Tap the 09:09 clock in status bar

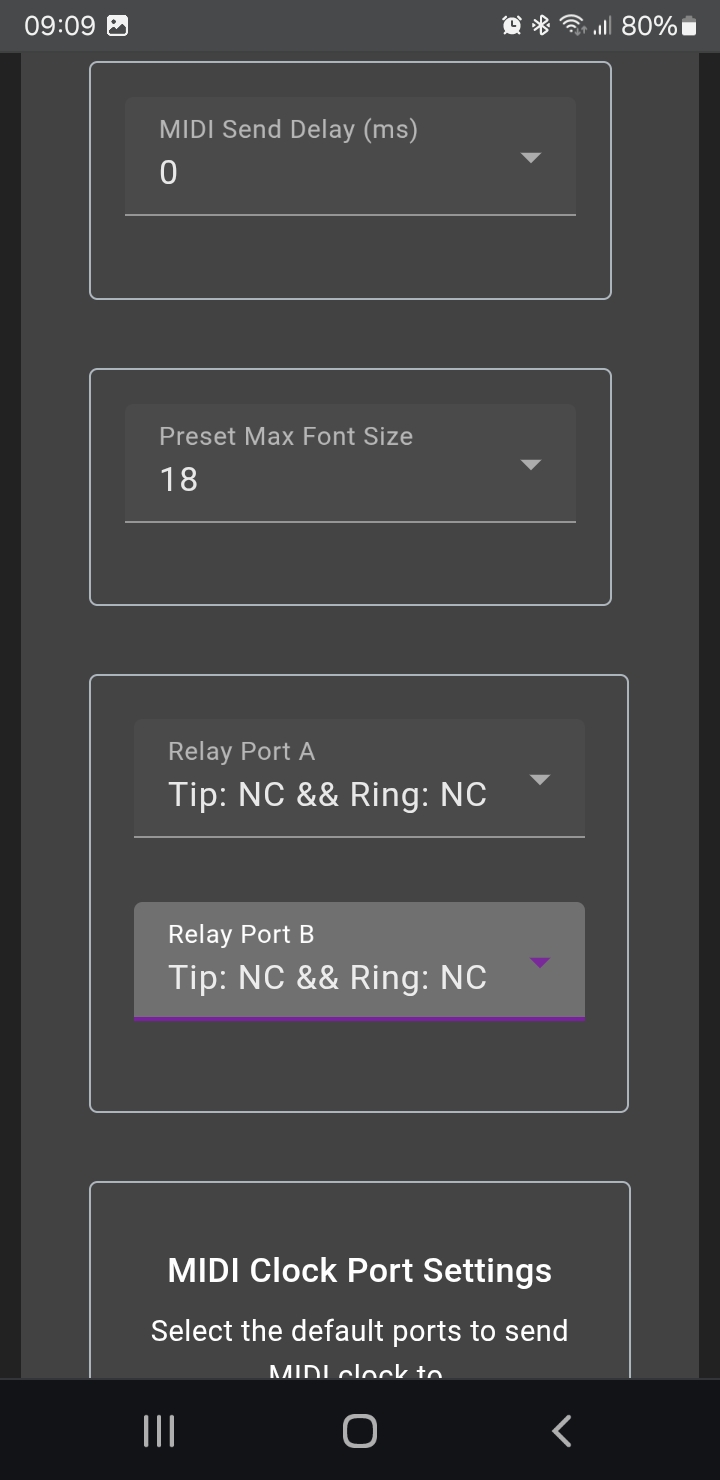(60, 26)
